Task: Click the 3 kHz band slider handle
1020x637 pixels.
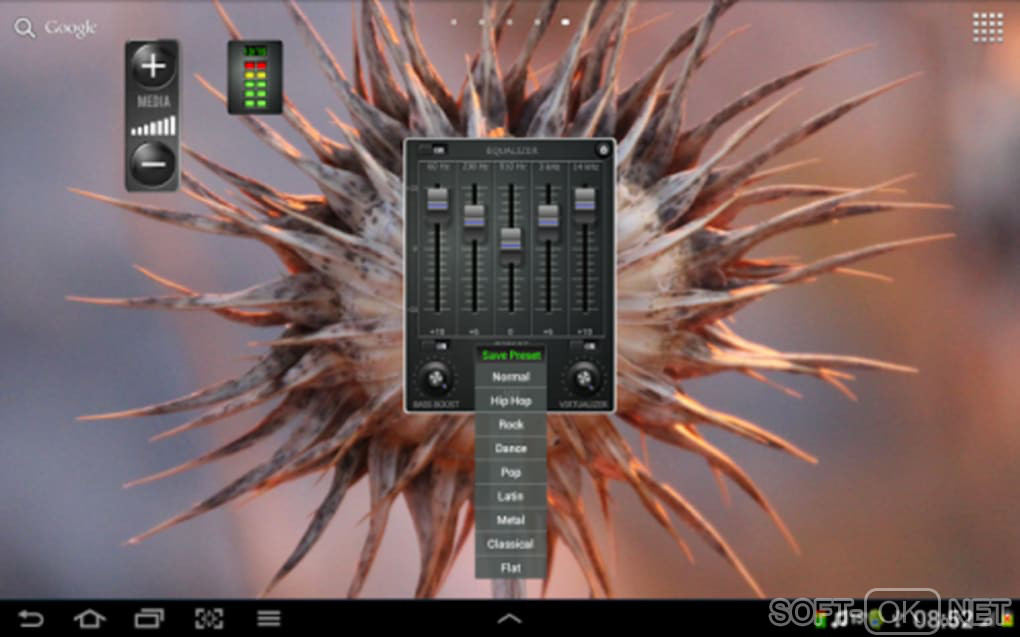Action: (x=548, y=215)
